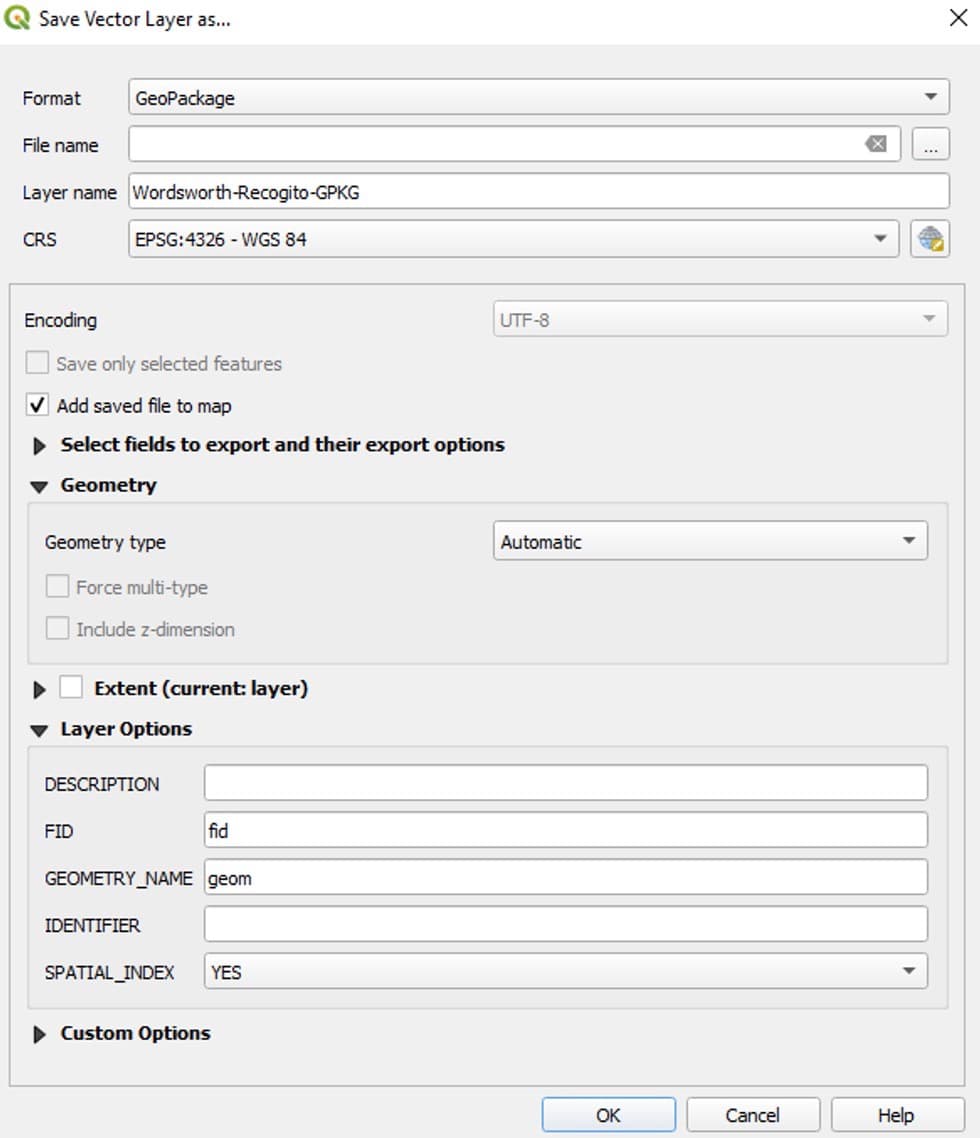Viewport: 980px width, 1138px height.
Task: Open the SPATIAL_INDEX dropdown
Action: click(565, 971)
